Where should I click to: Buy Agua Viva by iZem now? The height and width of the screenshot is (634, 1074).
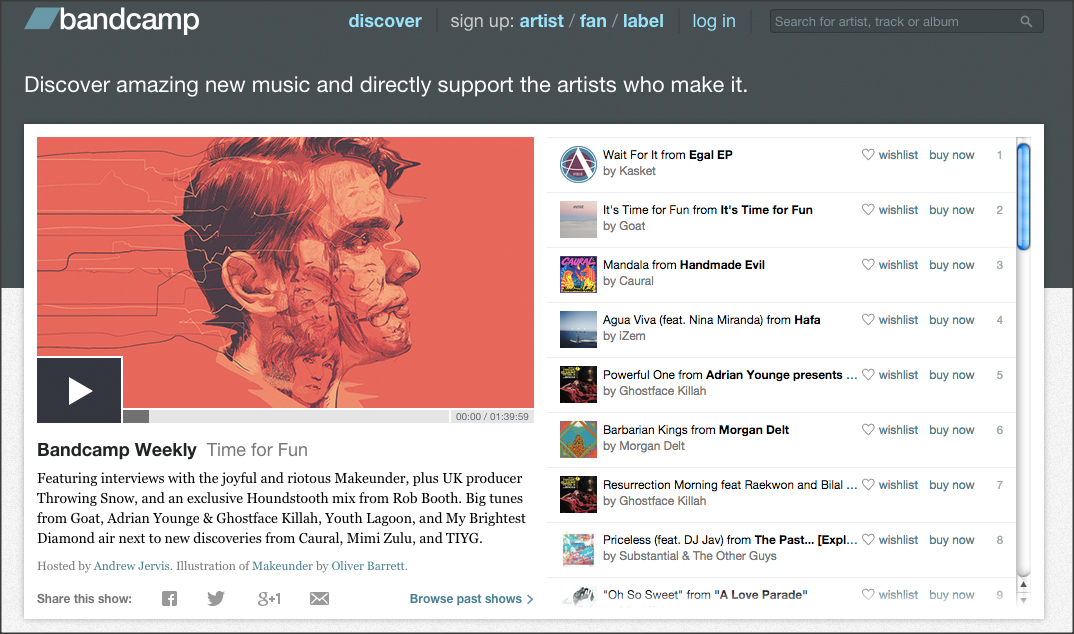point(951,320)
